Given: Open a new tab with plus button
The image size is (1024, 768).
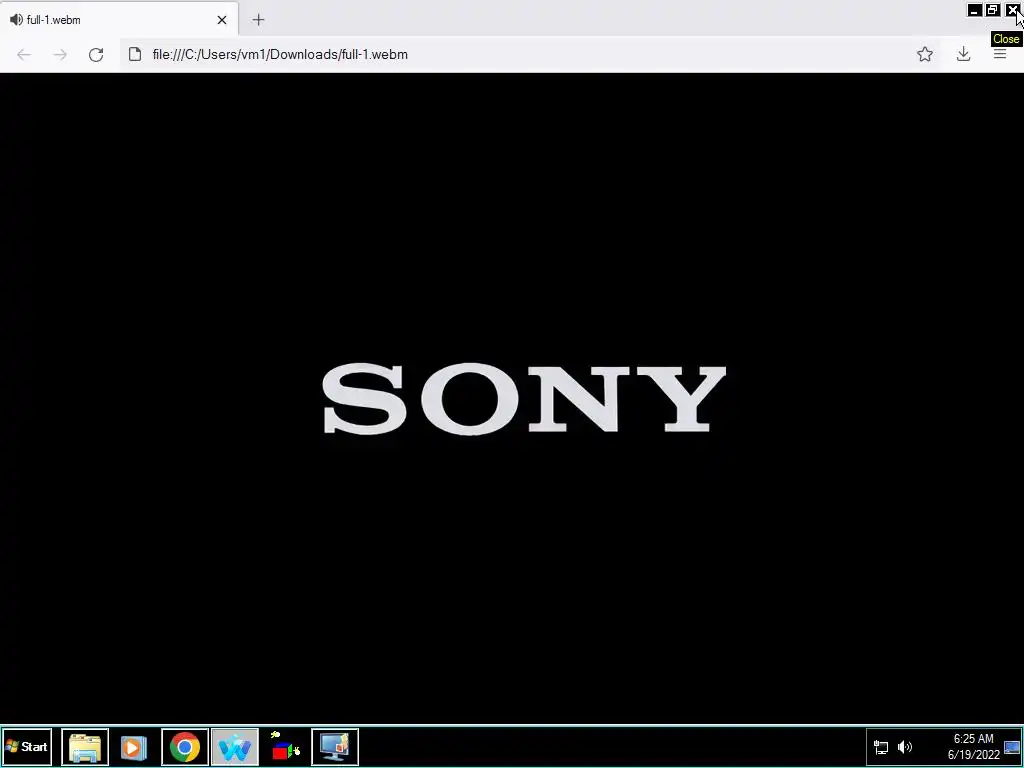Looking at the screenshot, I should [259, 20].
